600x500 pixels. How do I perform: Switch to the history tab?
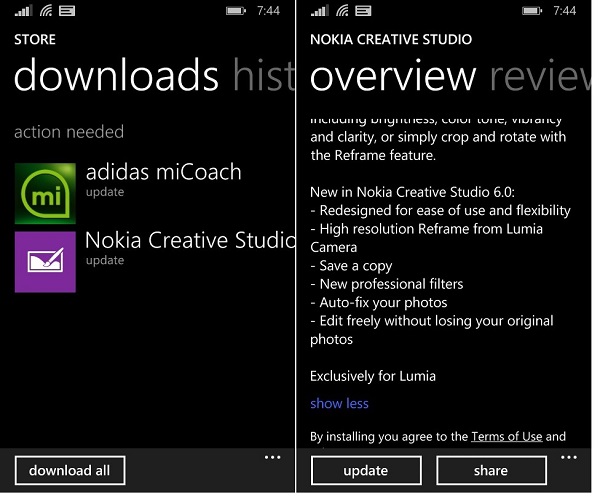point(264,75)
